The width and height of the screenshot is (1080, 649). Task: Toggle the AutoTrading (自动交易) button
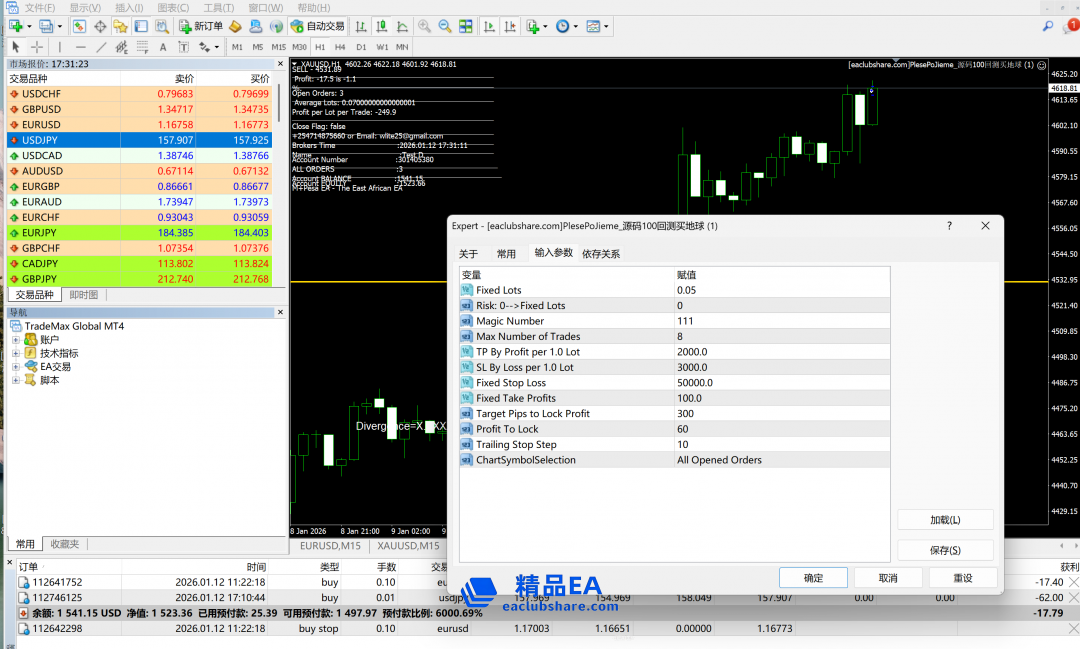(318, 26)
